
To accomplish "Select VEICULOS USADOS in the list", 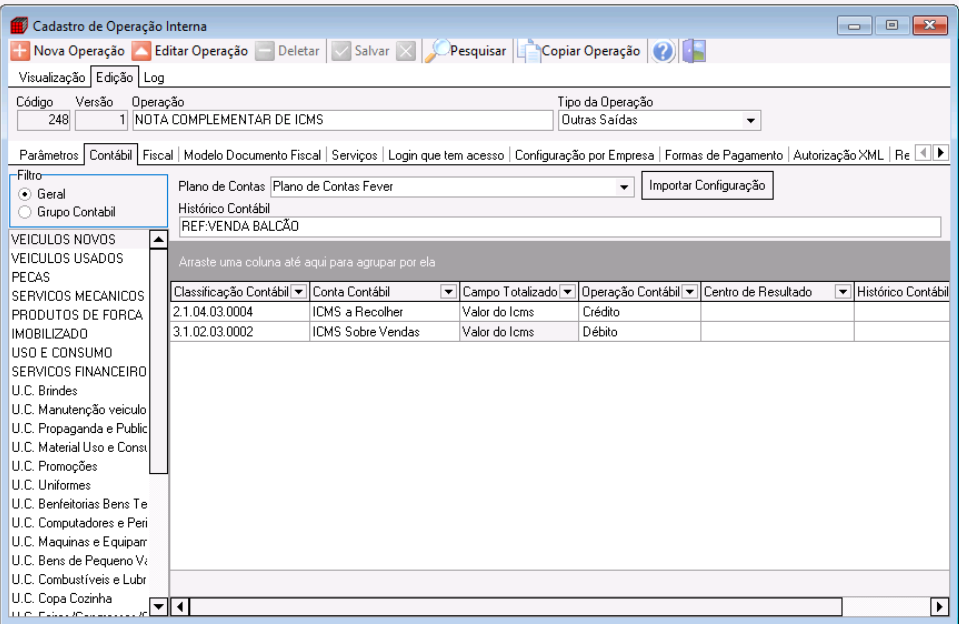I will [79, 259].
